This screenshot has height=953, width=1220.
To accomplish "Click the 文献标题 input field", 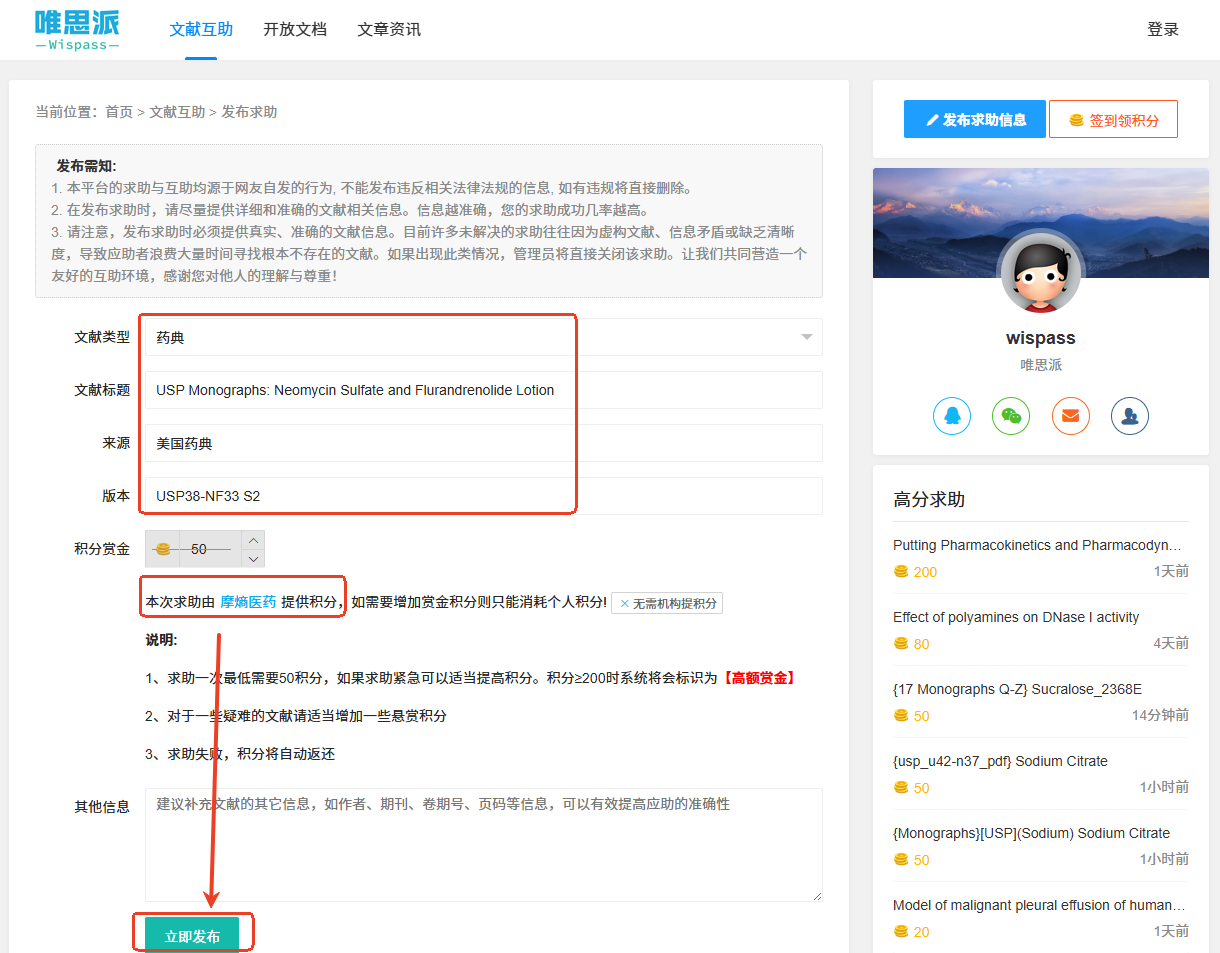I will (483, 390).
